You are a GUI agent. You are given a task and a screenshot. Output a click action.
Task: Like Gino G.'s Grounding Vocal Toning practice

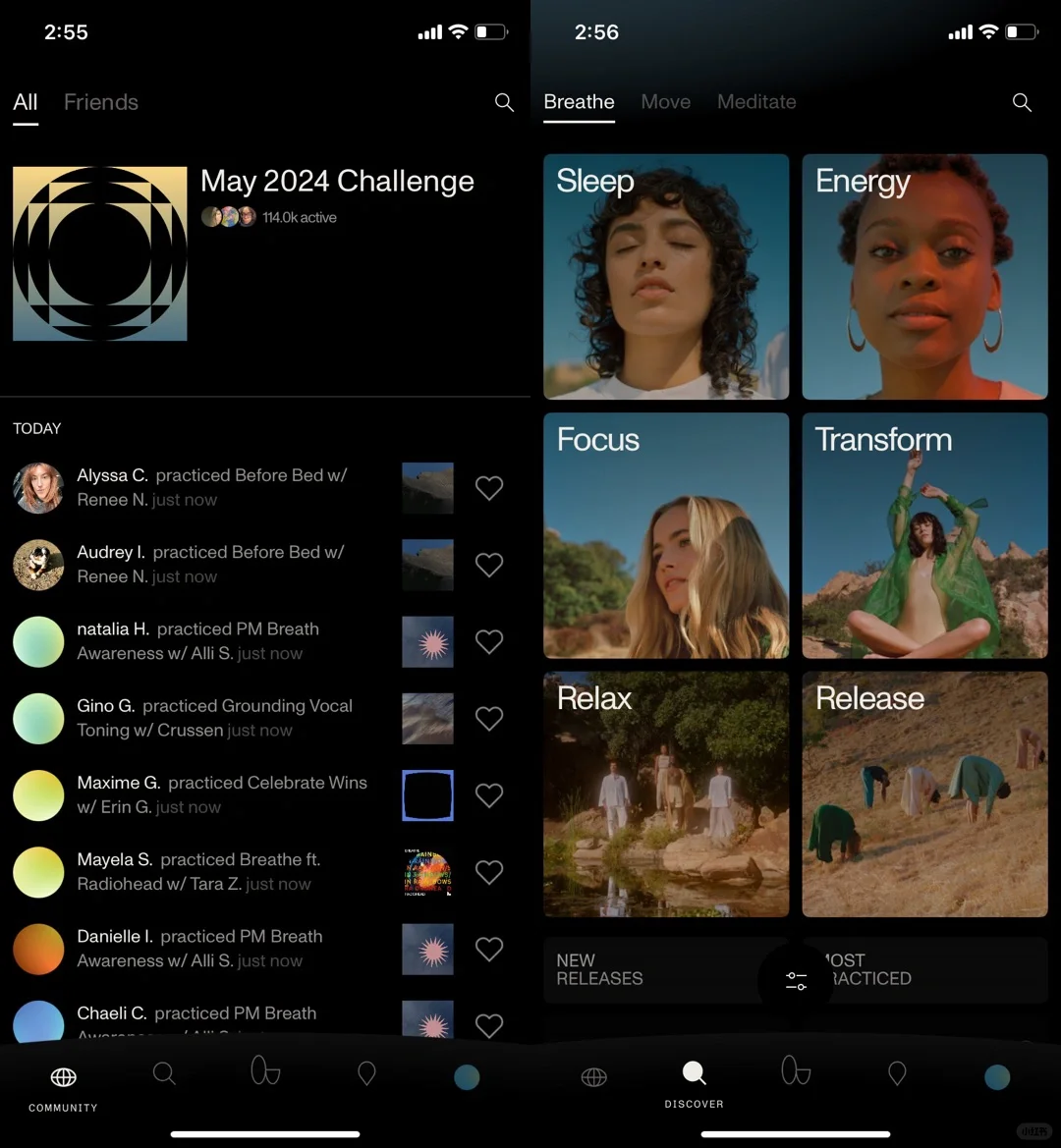[x=489, y=718]
